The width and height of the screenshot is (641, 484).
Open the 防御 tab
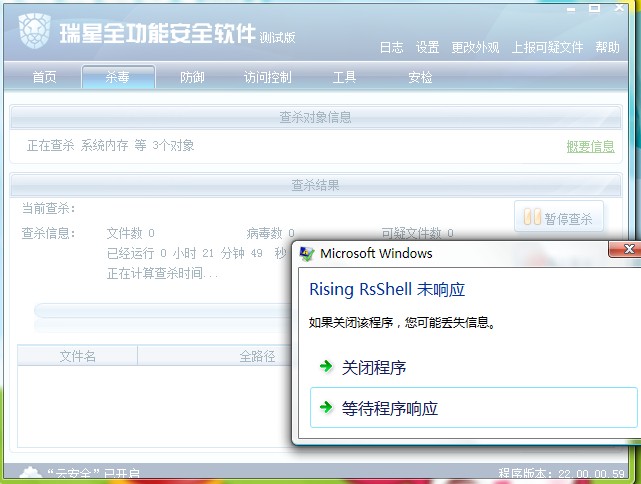[x=192, y=77]
